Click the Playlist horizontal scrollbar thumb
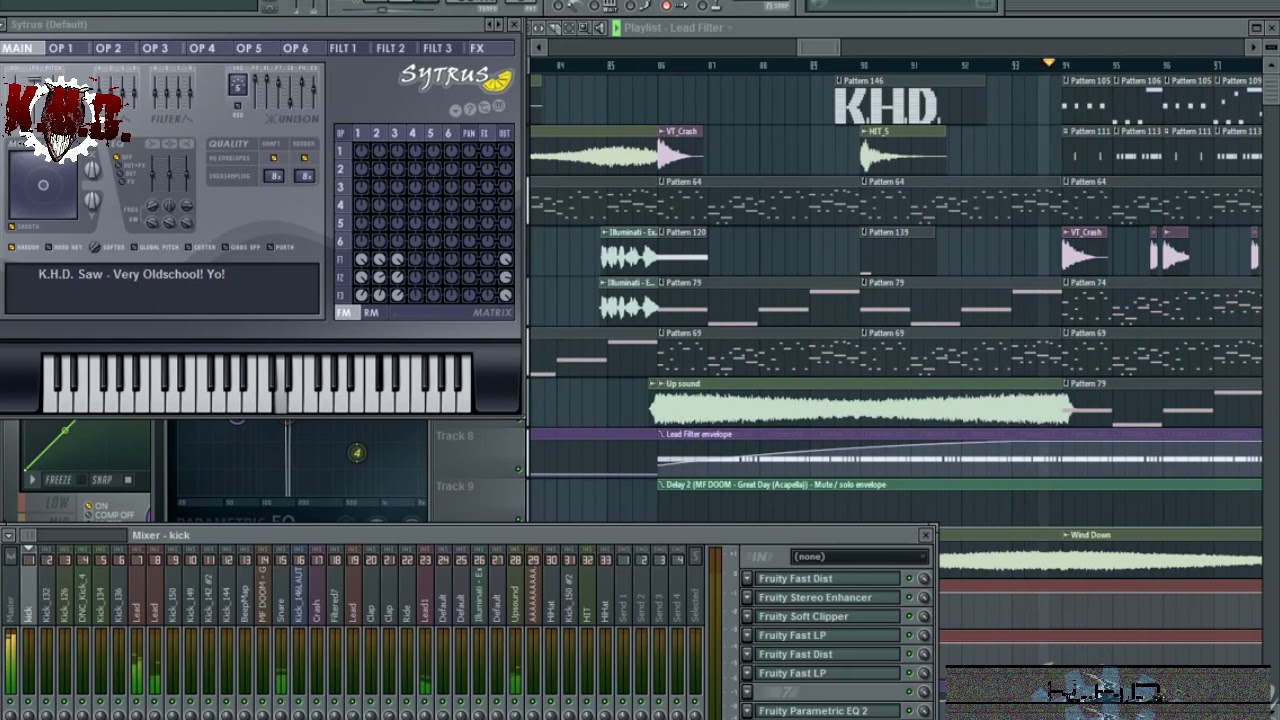 (x=819, y=47)
